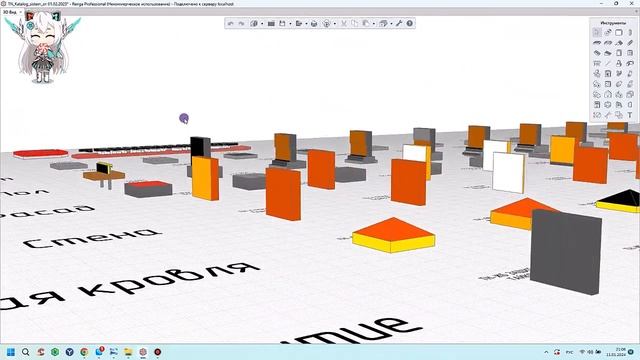Viewport: 640px width, 360px height.
Task: Open File Explorer from the taskbar
Action: tap(128, 352)
